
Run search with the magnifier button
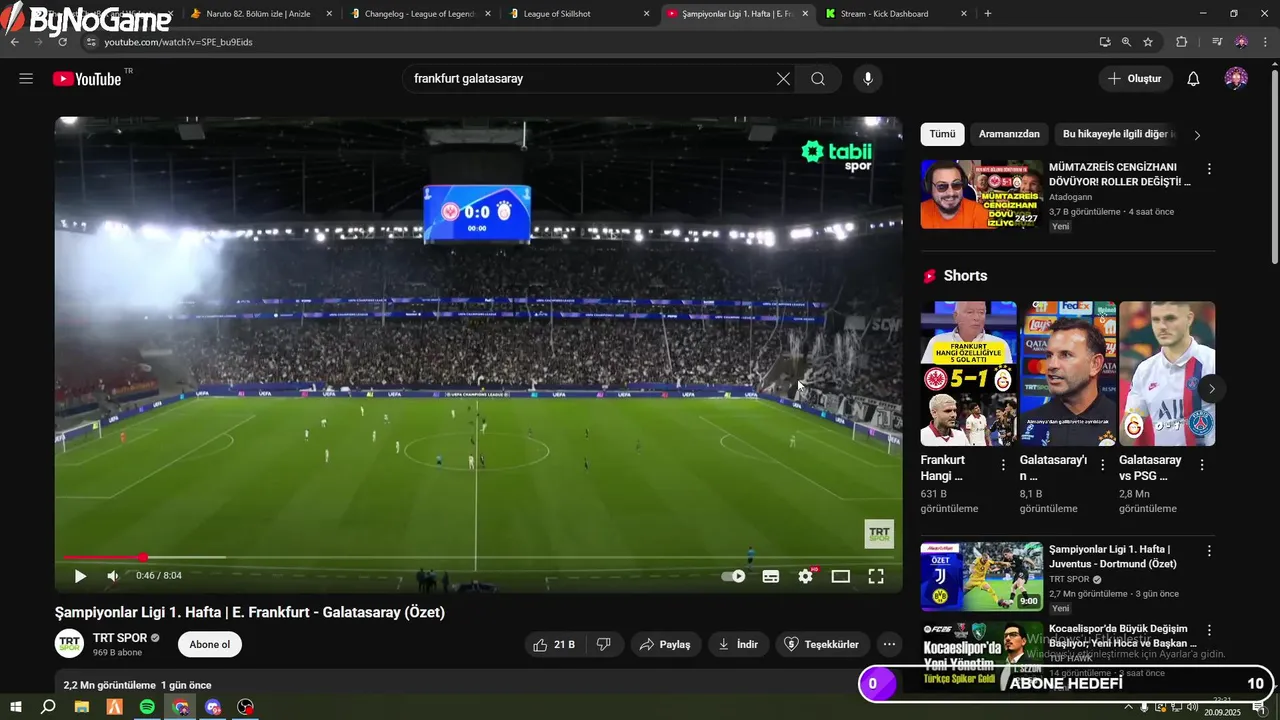818,79
